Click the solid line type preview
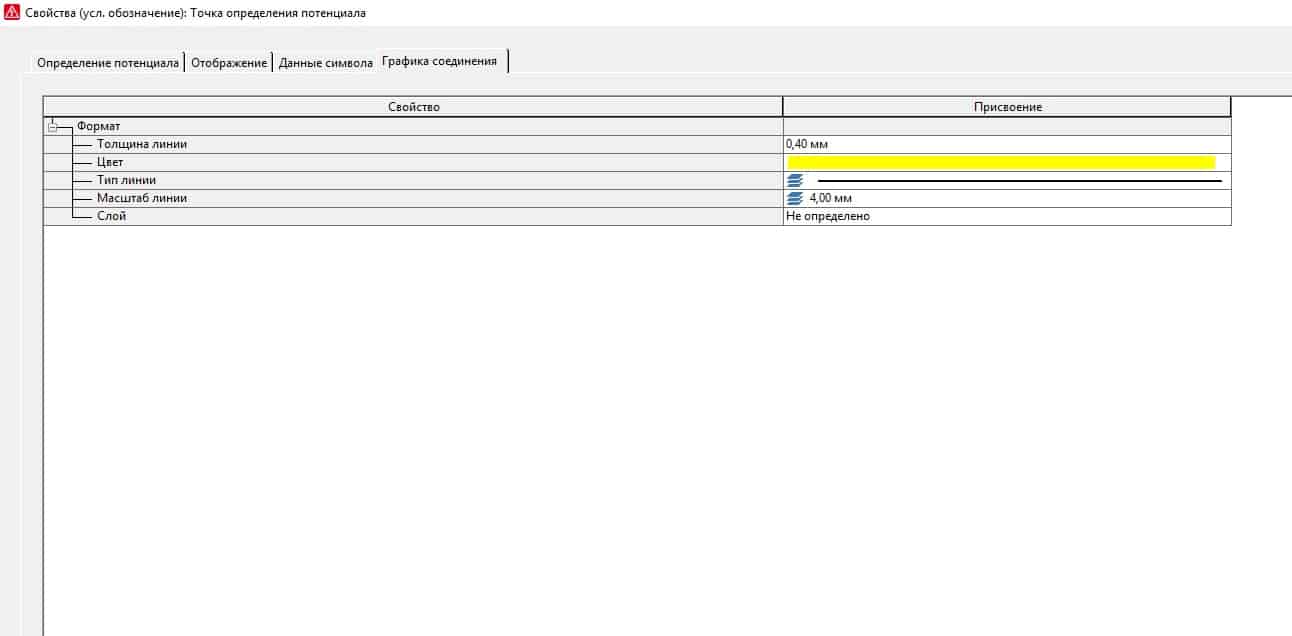Image resolution: width=1292 pixels, height=636 pixels. tap(1019, 180)
